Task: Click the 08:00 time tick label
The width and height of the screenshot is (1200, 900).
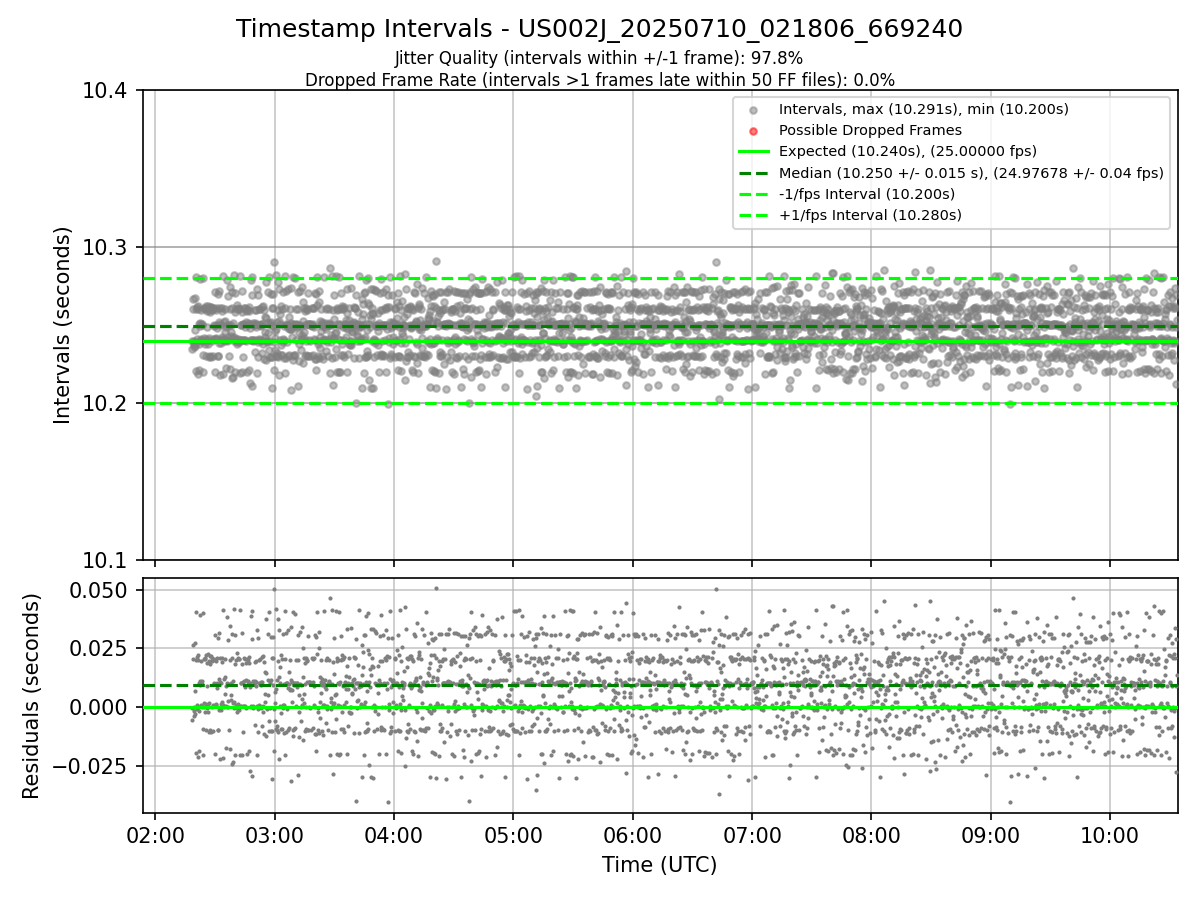Action: (871, 835)
